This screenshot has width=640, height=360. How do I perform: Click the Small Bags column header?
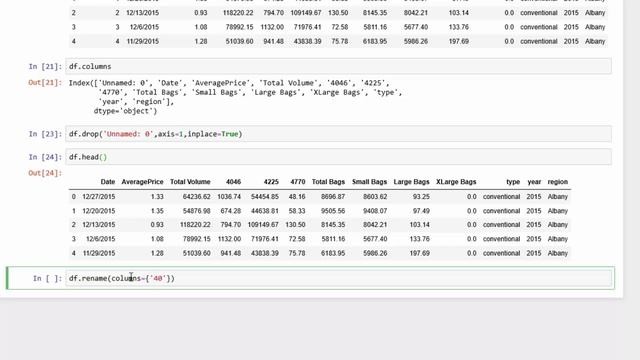click(x=369, y=182)
